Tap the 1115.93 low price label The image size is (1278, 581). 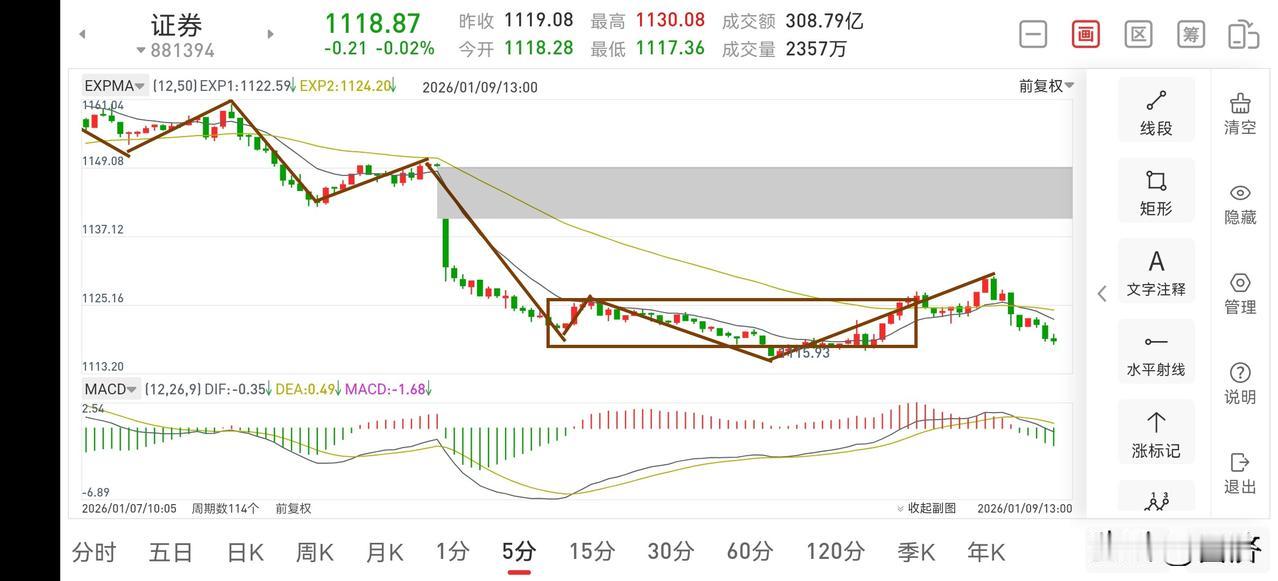click(x=805, y=353)
